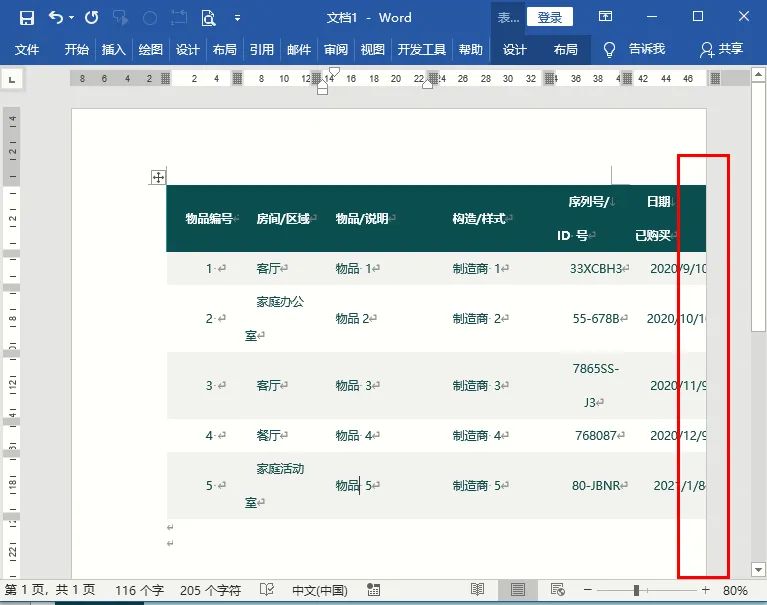Screen dimensions: 767x605
Task: Open the 绘图 ribbon tab
Action: click(x=151, y=49)
